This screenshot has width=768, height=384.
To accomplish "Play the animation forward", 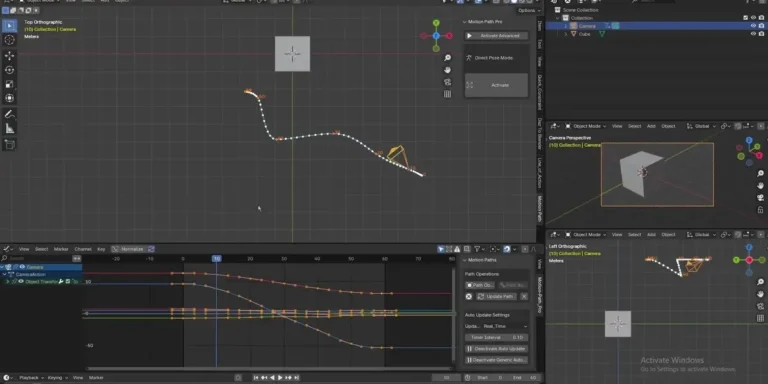I will [280, 378].
